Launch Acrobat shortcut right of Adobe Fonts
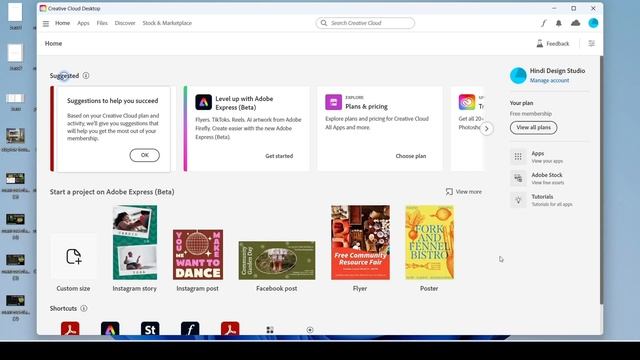 (x=230, y=329)
